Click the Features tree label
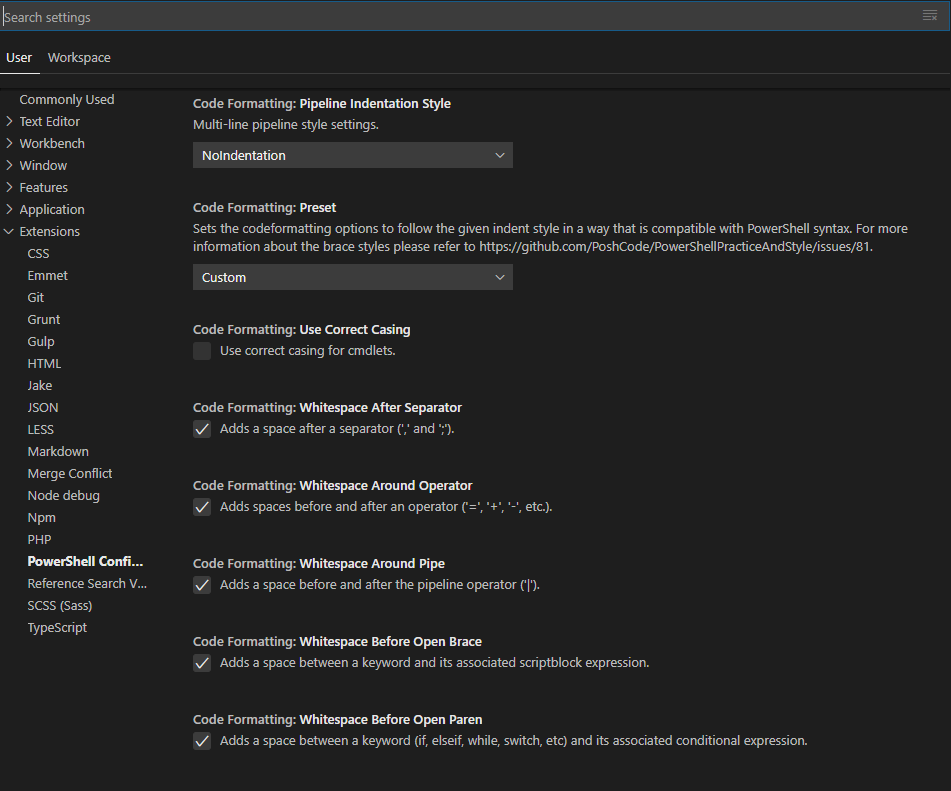Image resolution: width=951 pixels, height=791 pixels. [x=44, y=187]
